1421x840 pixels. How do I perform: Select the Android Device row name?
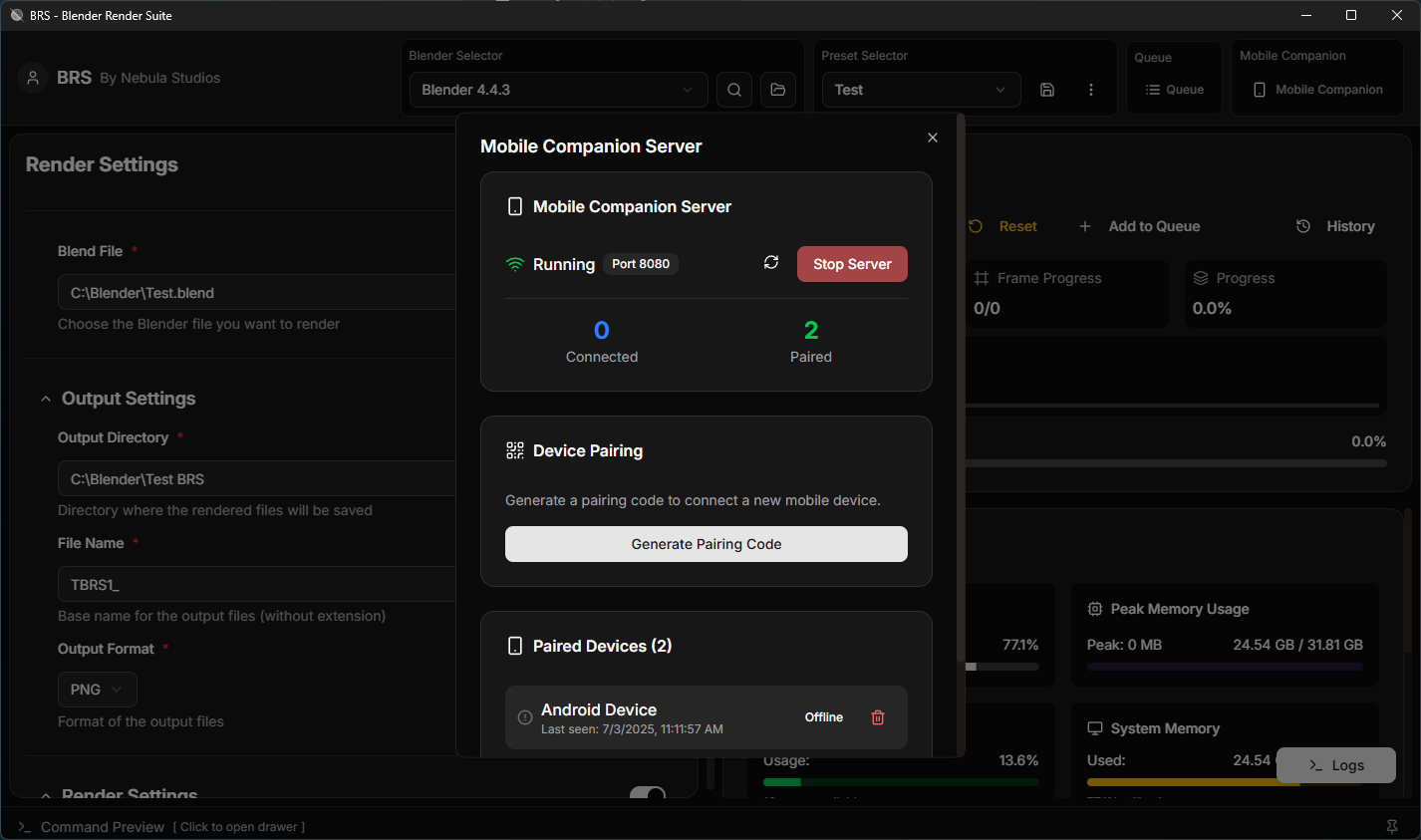click(599, 709)
